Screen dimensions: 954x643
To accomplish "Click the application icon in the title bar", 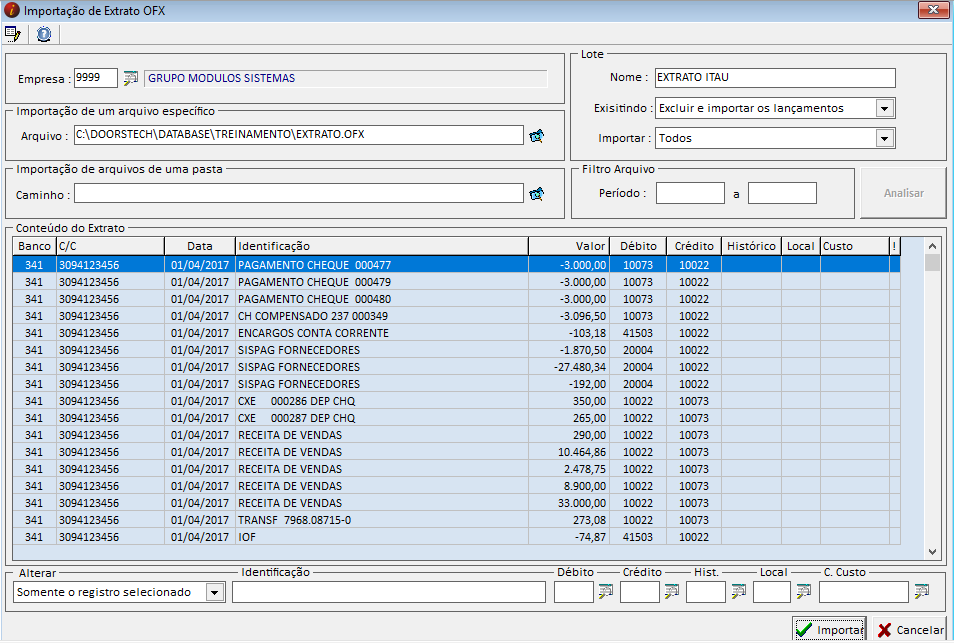I will [12, 10].
